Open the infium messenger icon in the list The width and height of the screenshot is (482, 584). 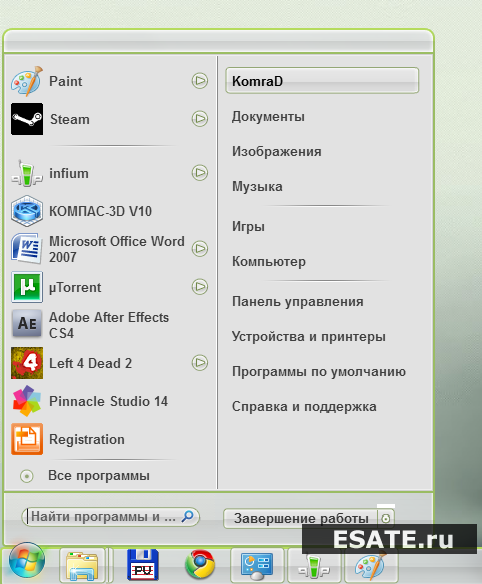[x=27, y=173]
